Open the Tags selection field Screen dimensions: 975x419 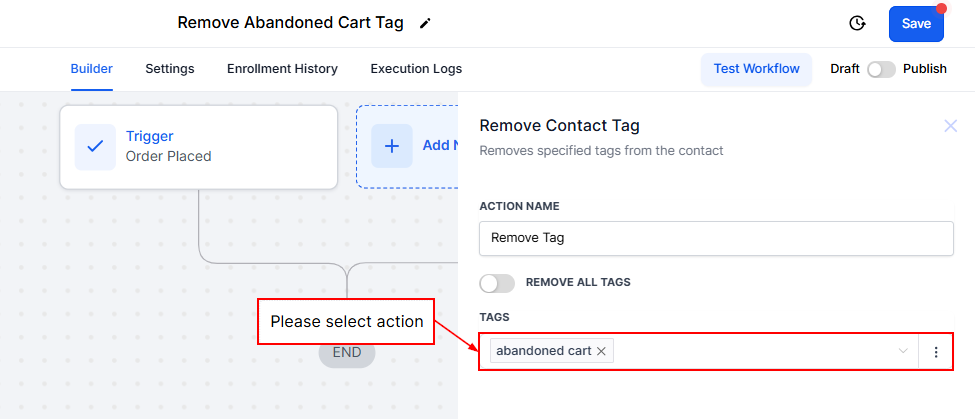750,352
